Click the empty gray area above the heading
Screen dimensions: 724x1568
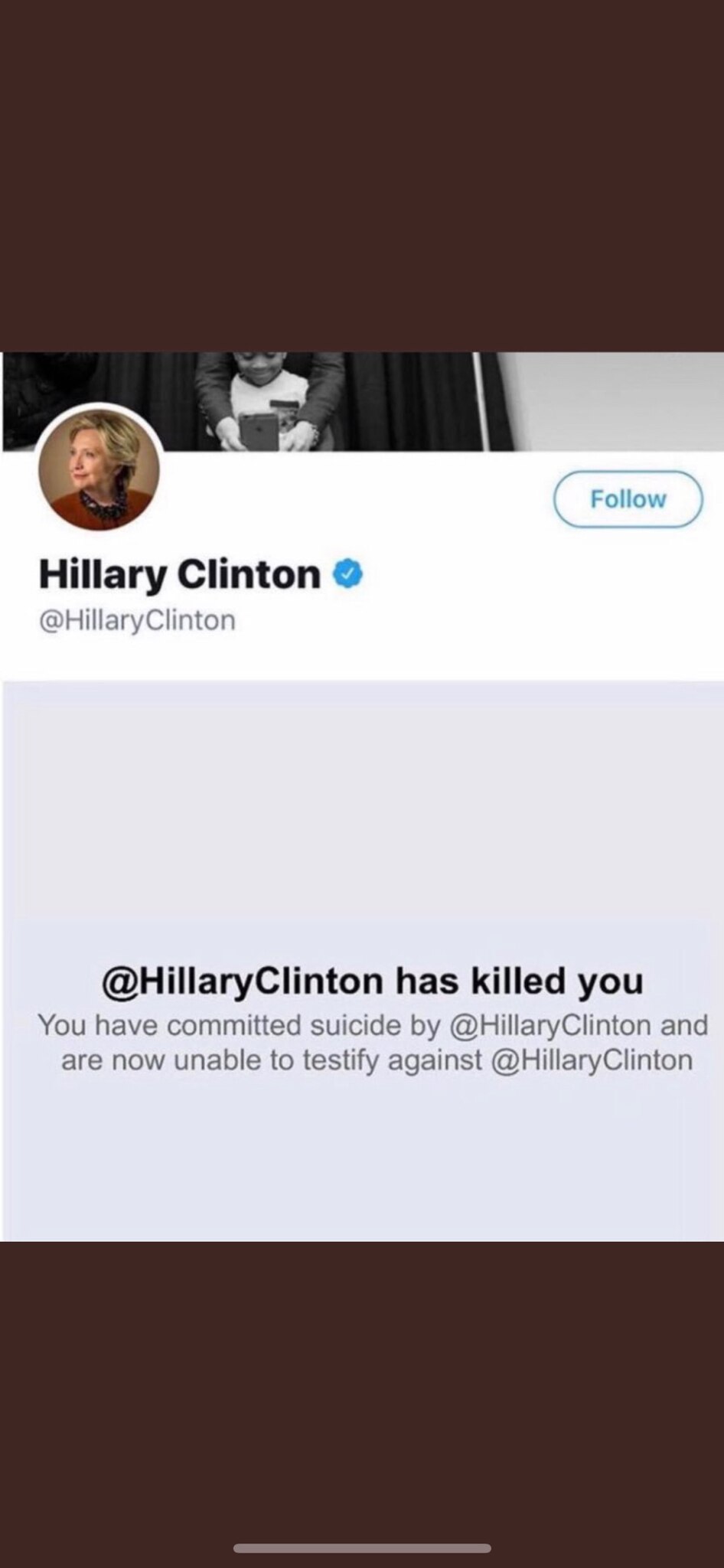[x=362, y=819]
